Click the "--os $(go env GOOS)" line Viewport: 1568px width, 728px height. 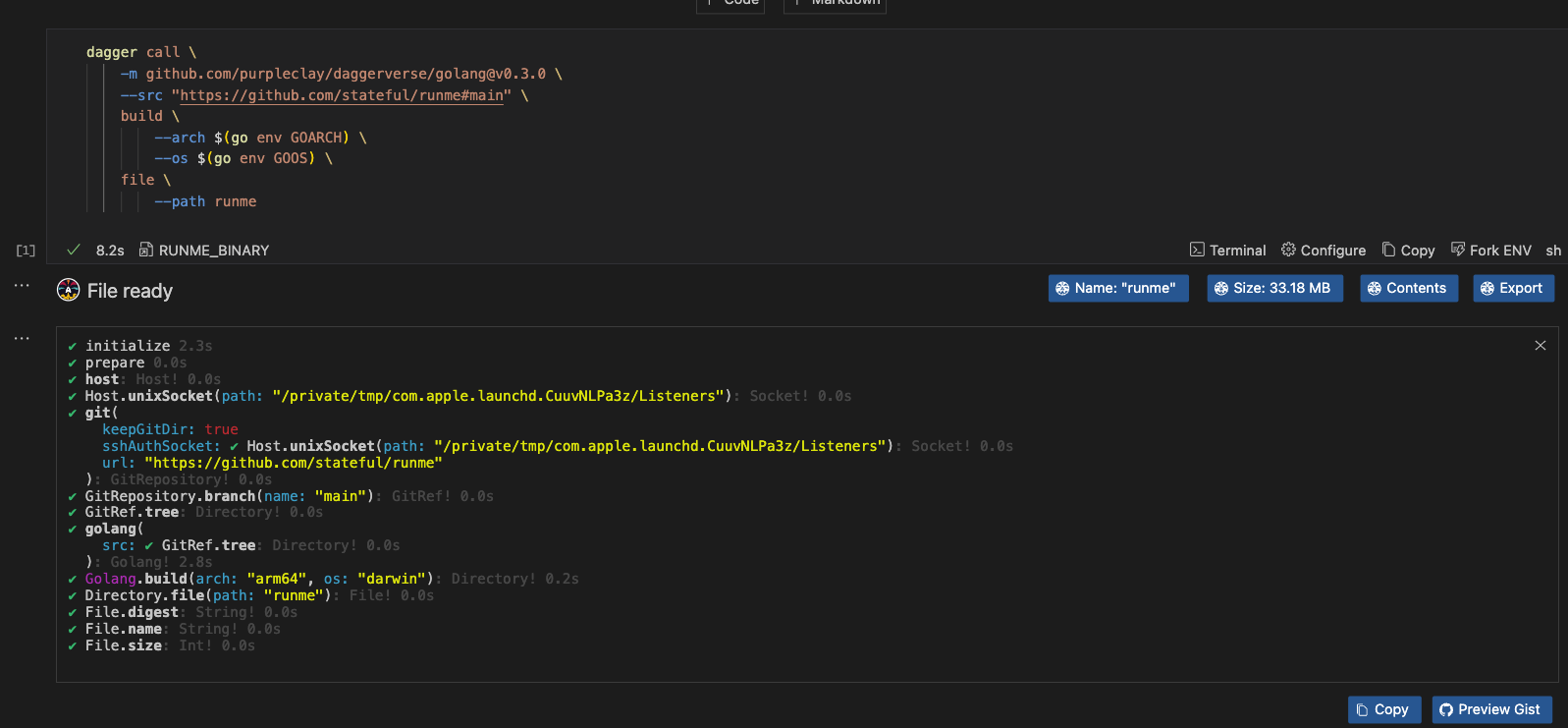point(243,158)
